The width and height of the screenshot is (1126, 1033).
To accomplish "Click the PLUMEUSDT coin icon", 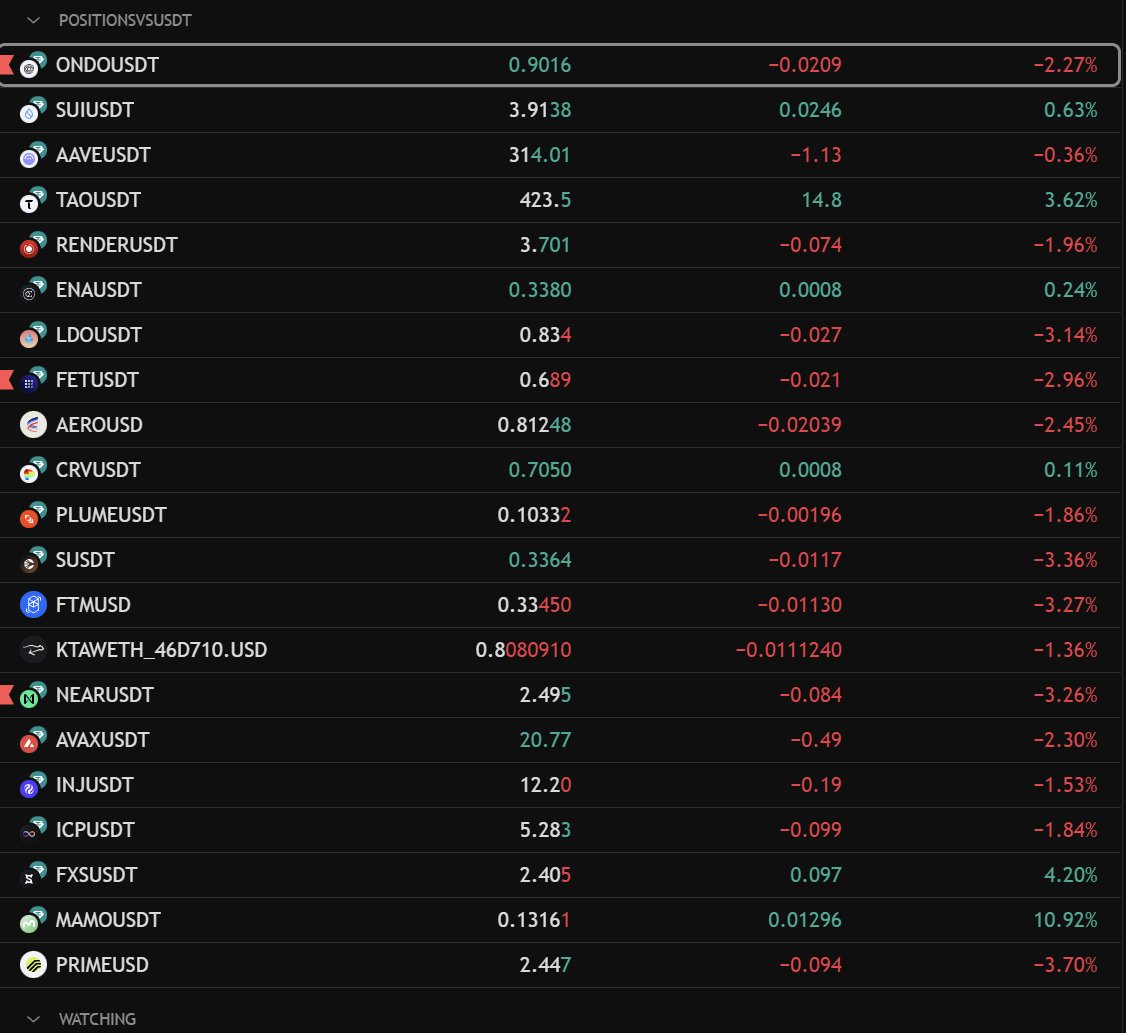I will point(33,515).
